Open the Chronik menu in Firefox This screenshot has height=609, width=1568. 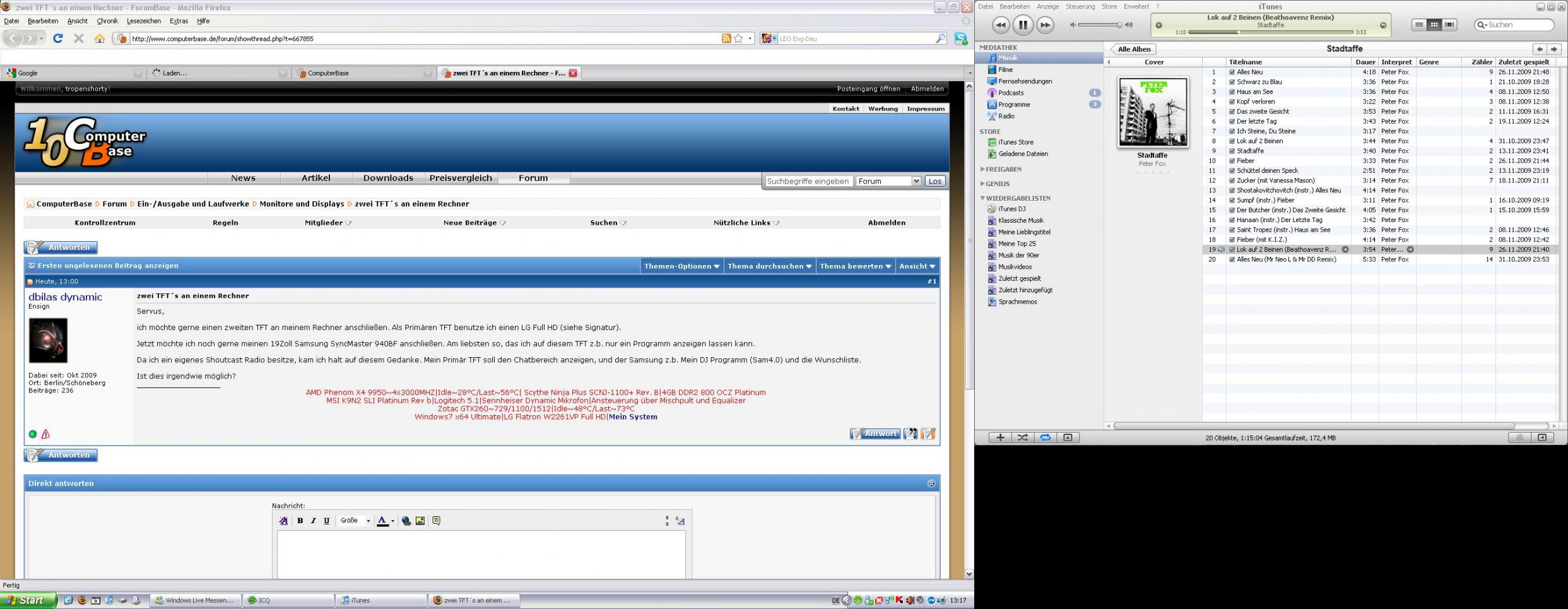point(107,21)
